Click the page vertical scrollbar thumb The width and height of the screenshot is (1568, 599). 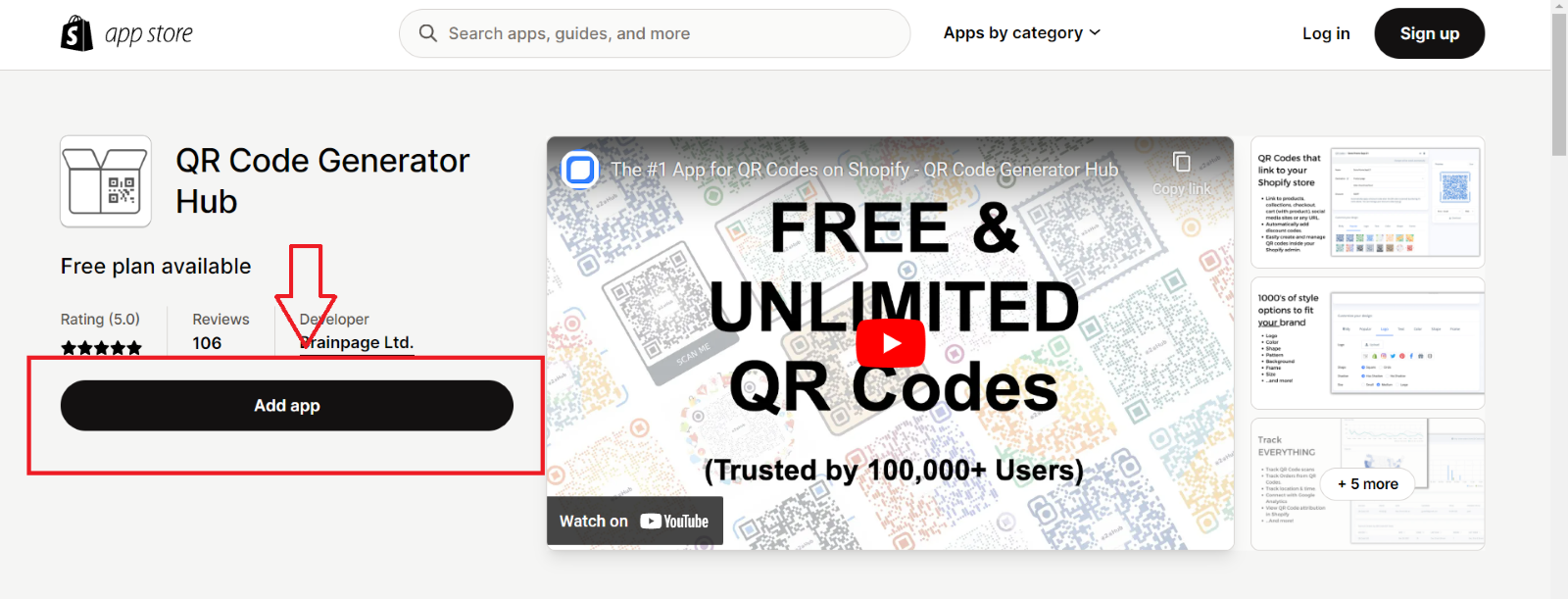pos(1559,83)
